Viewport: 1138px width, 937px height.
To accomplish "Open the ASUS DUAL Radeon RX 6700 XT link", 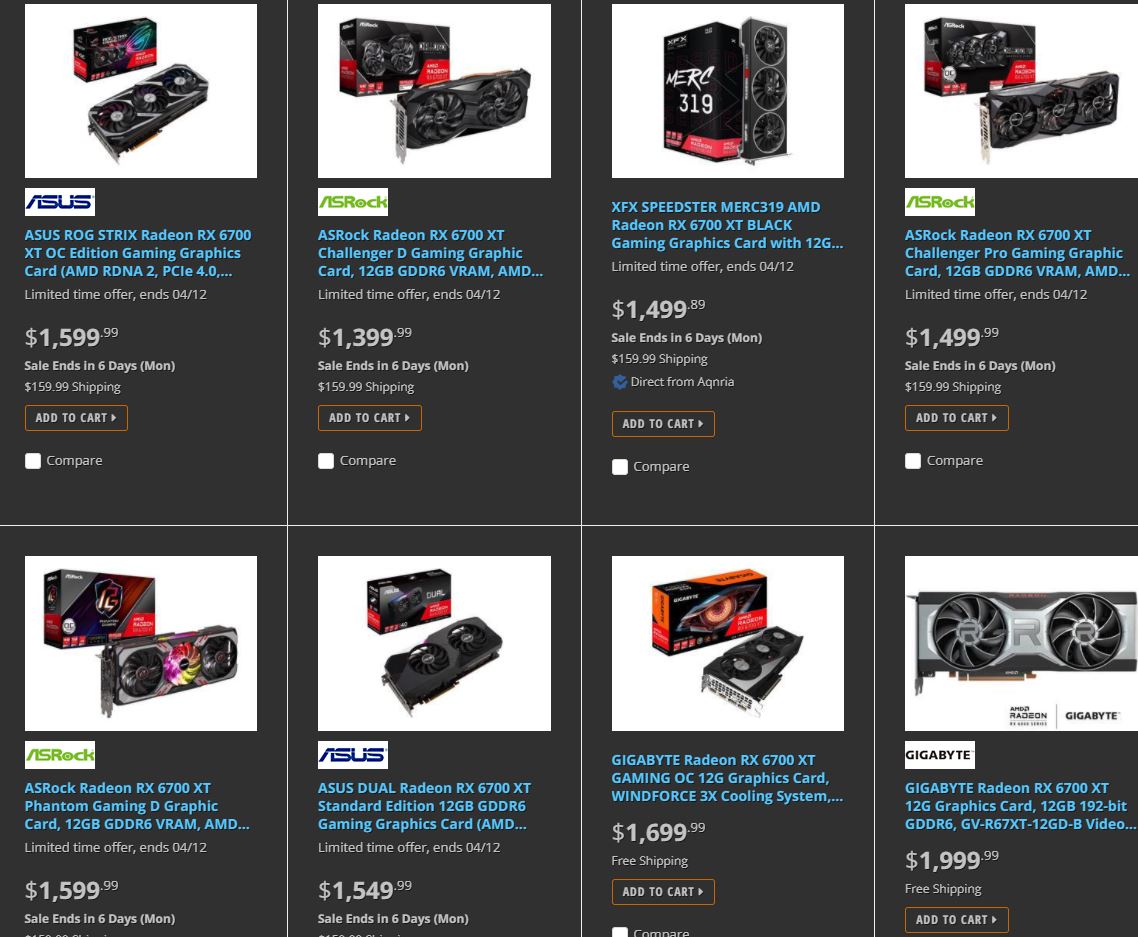I will [x=425, y=806].
